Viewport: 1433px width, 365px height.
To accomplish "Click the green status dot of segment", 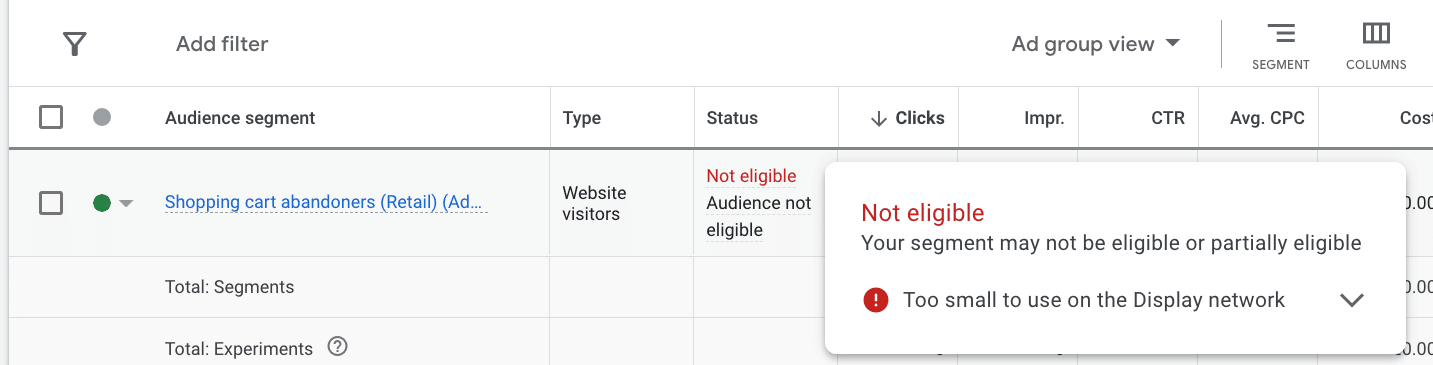I will click(x=101, y=203).
